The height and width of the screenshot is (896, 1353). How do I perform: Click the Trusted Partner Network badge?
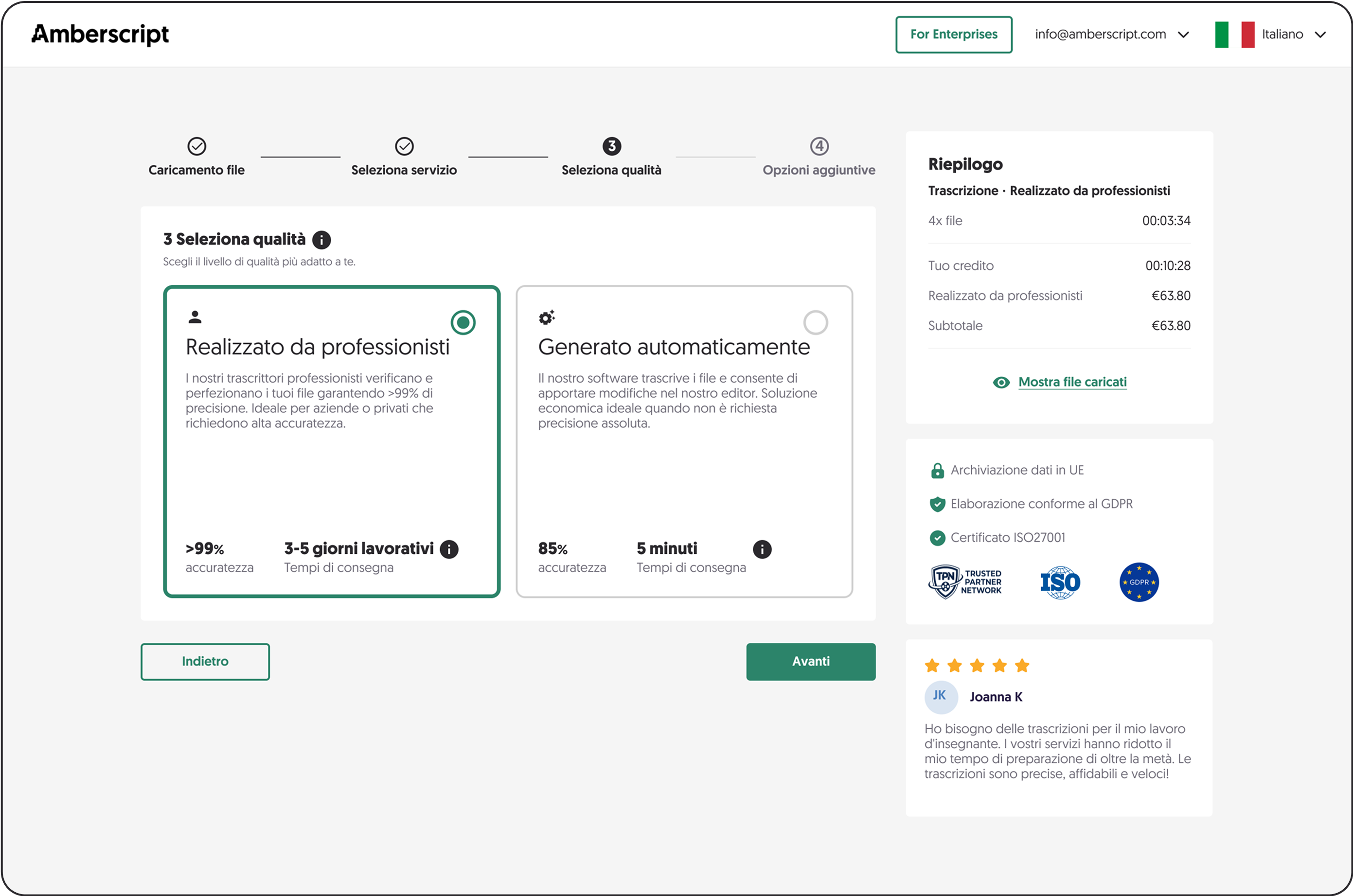tap(965, 582)
